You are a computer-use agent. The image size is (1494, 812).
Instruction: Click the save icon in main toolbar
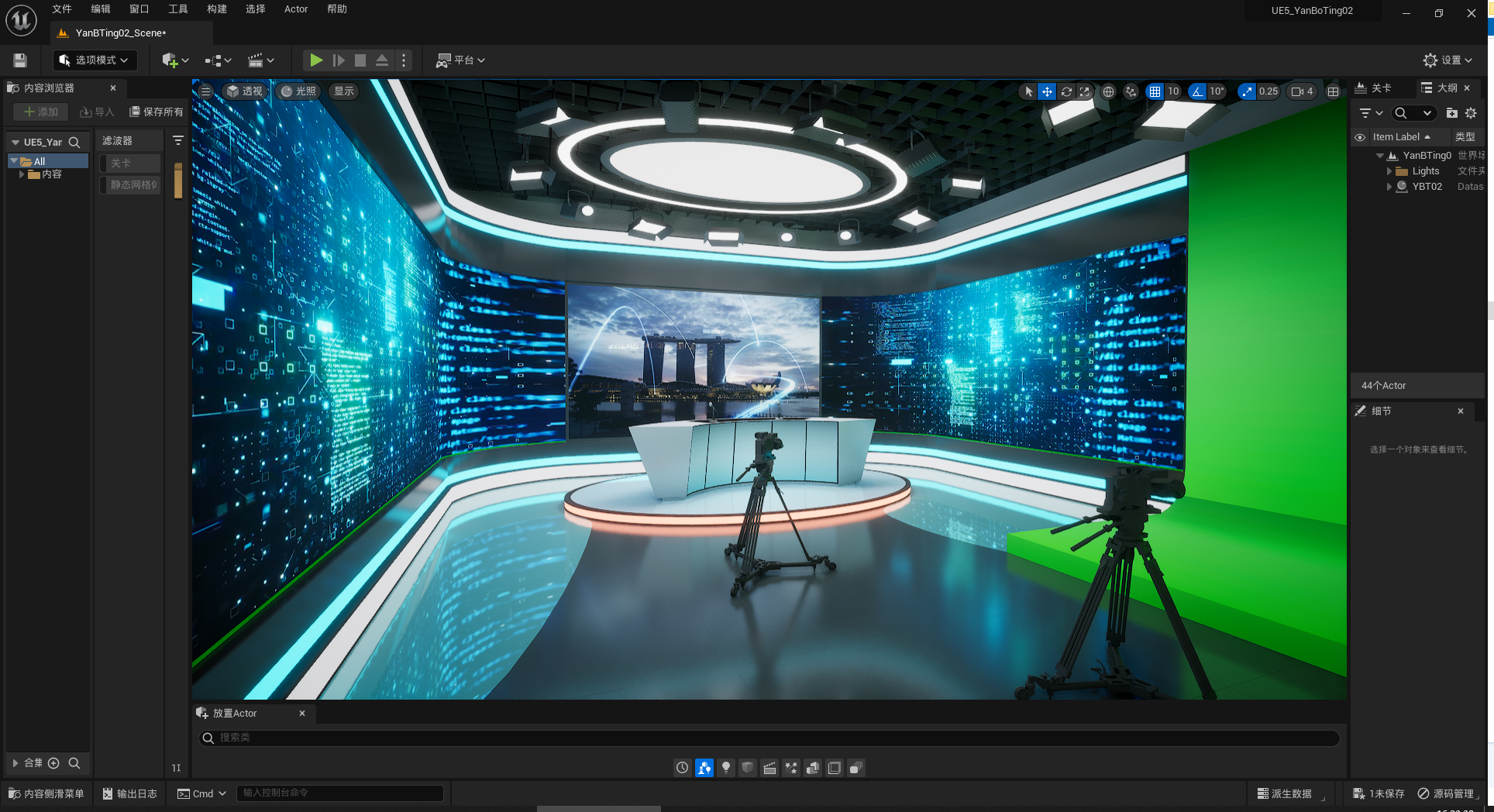coord(20,60)
